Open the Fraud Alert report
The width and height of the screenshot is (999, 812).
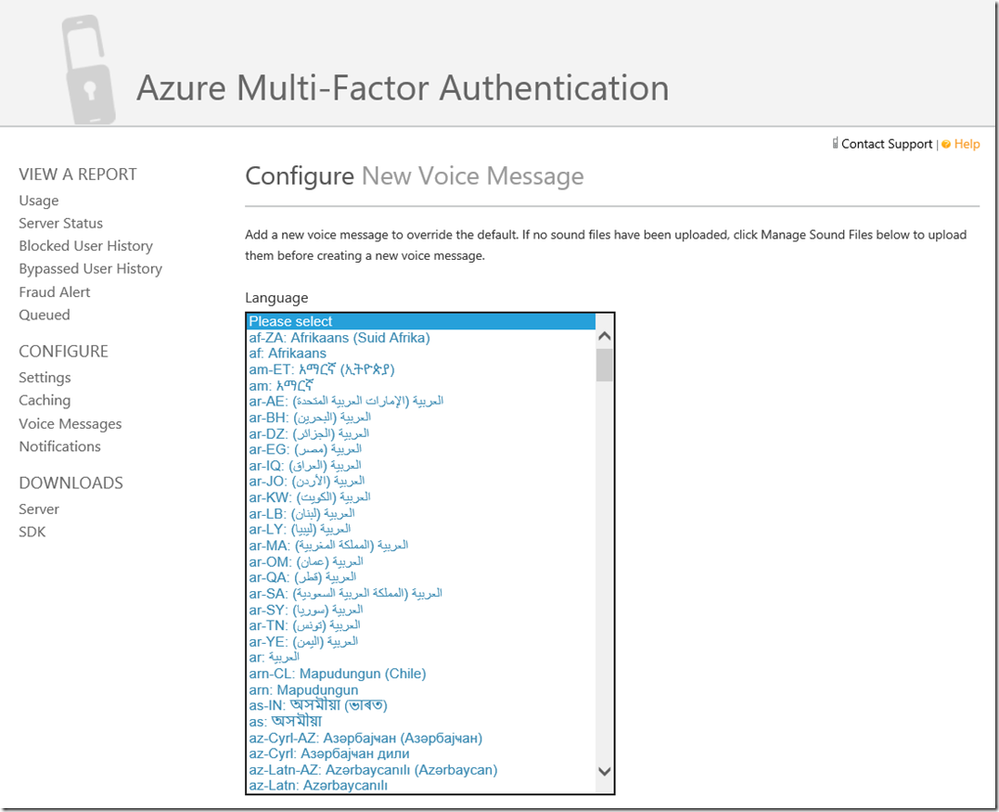pyautogui.click(x=55, y=292)
